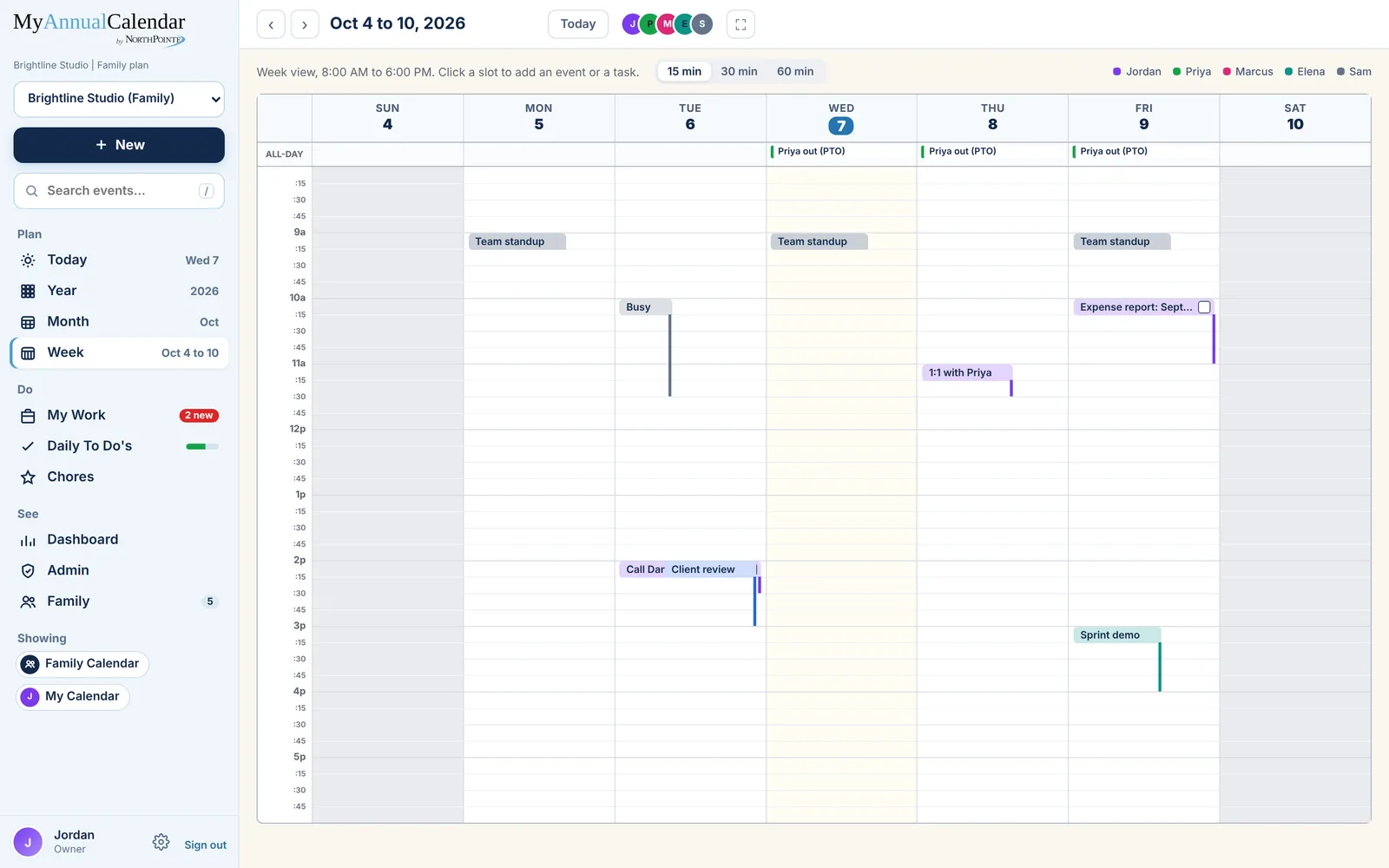The image size is (1389, 868).
Task: Open the Brightline Studio (Family) dropdown
Action: [x=119, y=99]
